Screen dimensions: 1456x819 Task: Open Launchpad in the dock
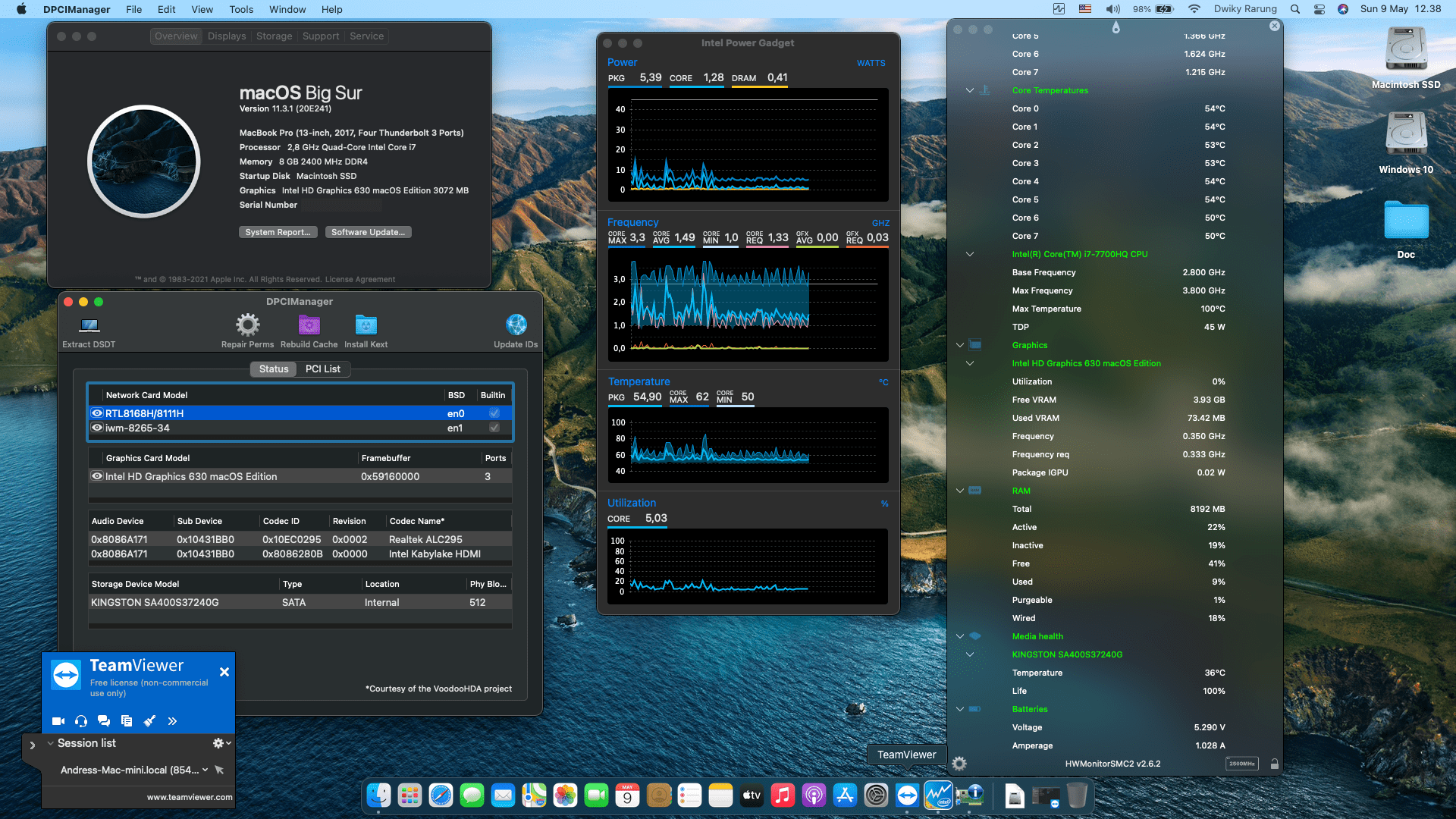click(409, 795)
